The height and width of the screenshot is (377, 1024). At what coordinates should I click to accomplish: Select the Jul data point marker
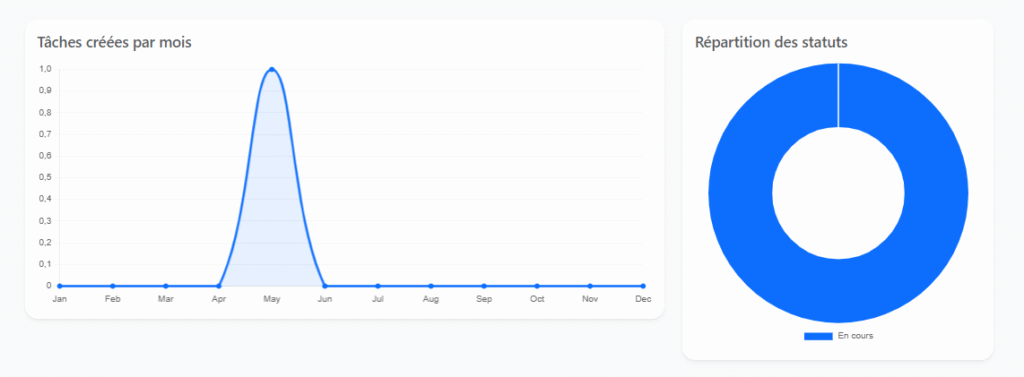[x=378, y=286]
